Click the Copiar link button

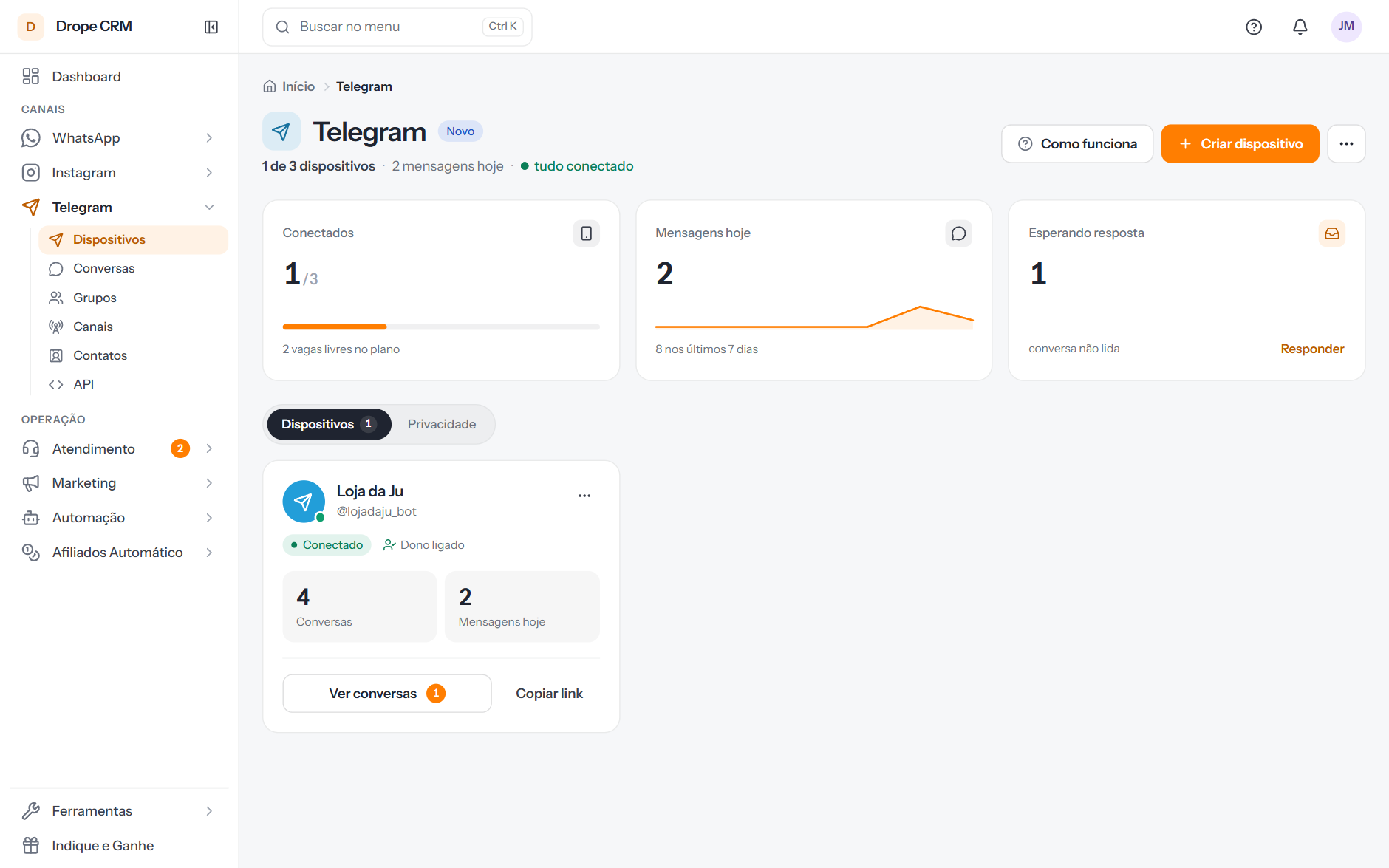(x=550, y=694)
